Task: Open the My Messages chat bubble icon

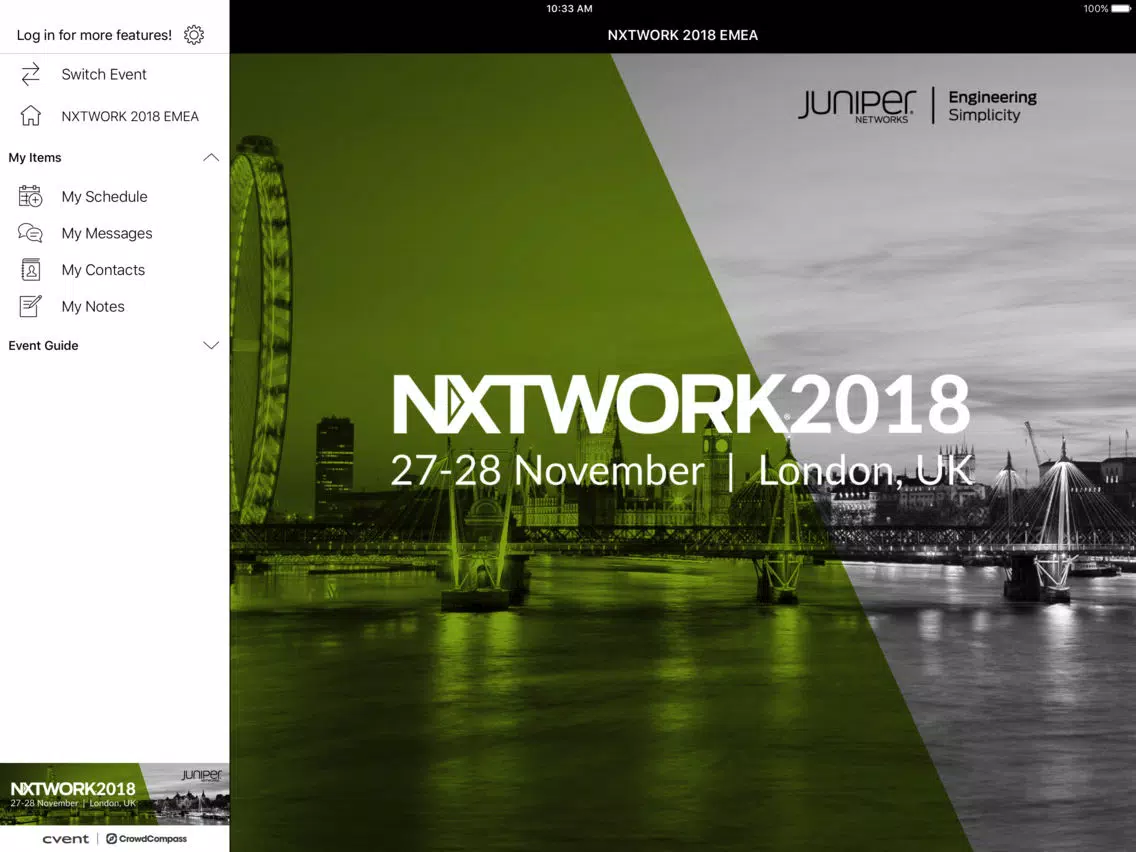Action: (x=30, y=233)
